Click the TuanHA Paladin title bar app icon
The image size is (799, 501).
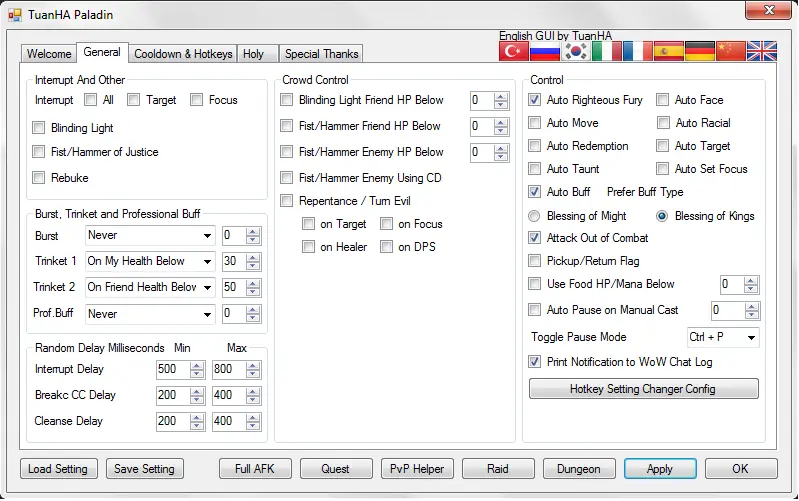[x=15, y=15]
